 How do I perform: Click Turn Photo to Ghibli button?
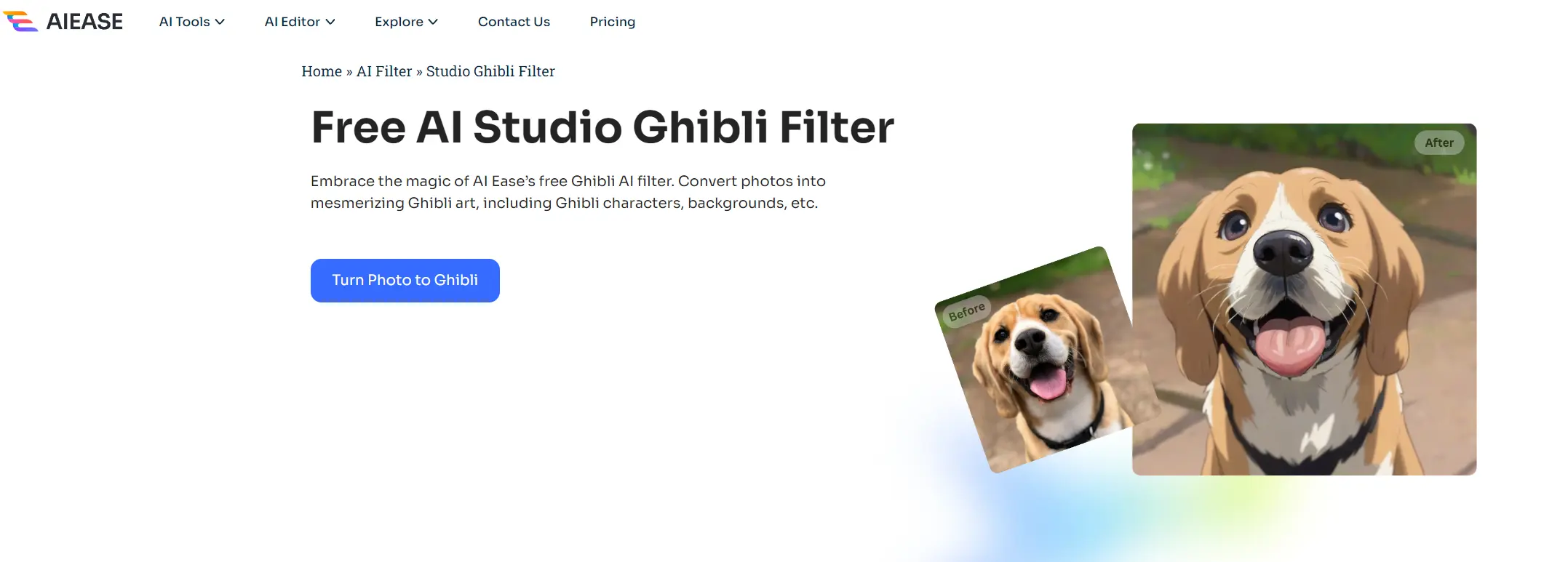(x=405, y=281)
